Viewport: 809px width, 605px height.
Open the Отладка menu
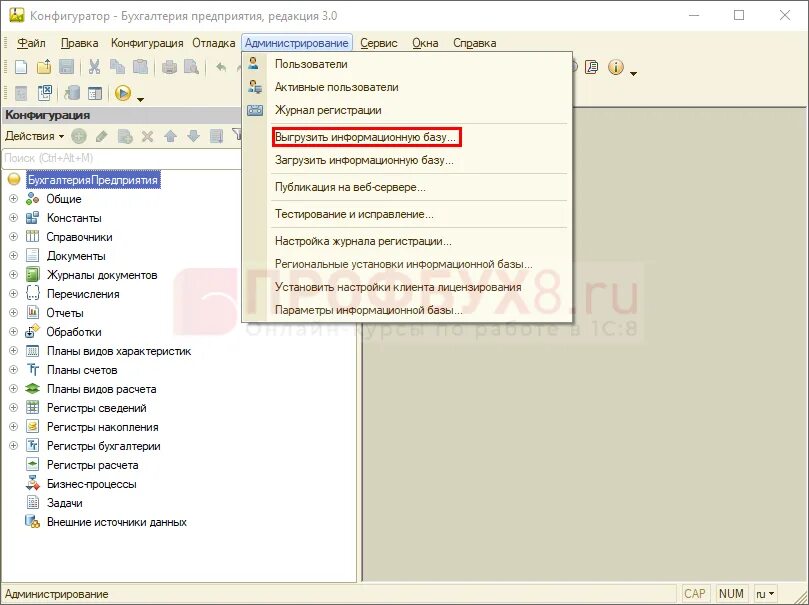(x=214, y=43)
